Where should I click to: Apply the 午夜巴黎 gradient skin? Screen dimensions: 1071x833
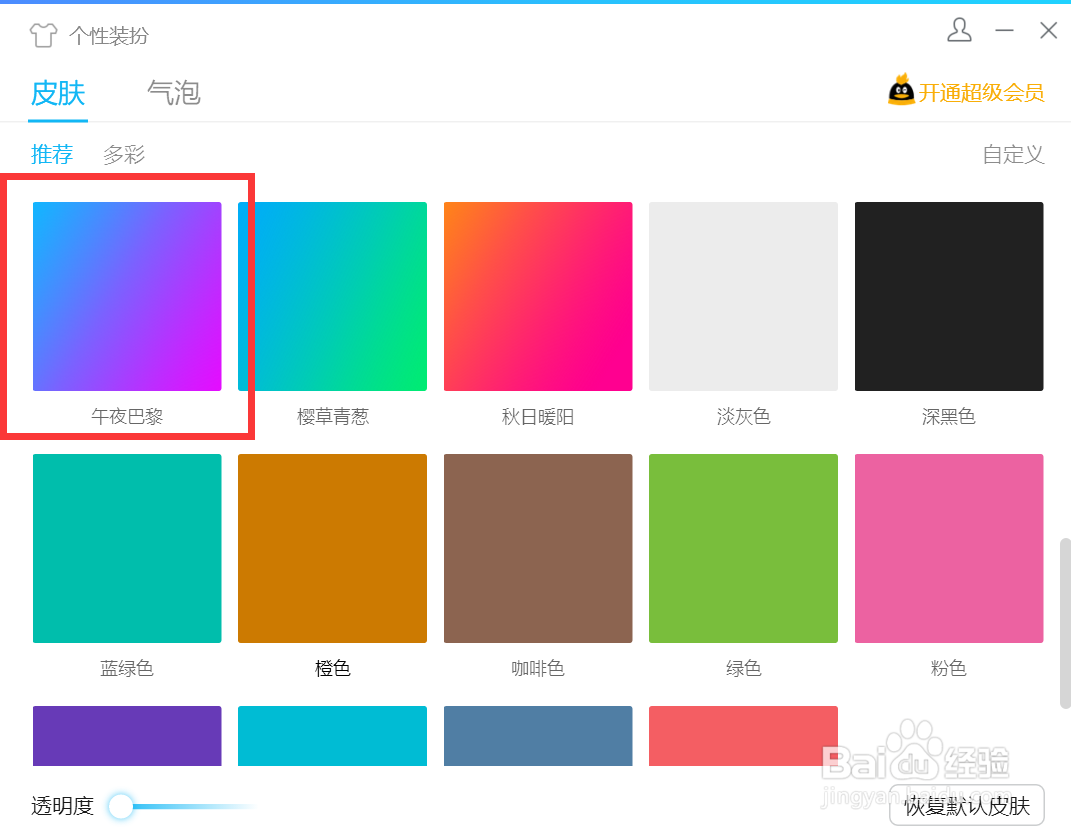point(127,296)
